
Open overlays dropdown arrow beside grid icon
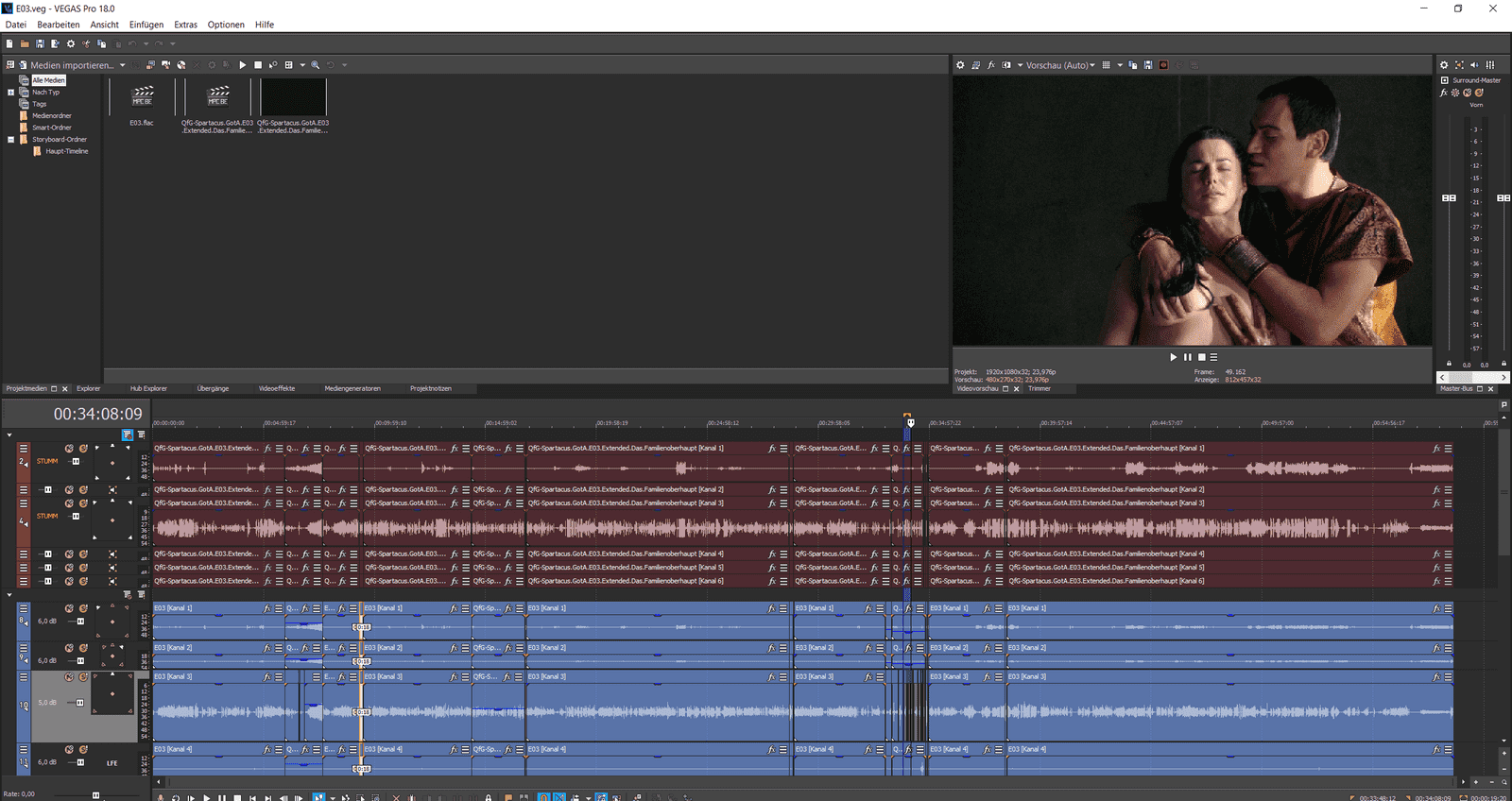pos(1120,65)
